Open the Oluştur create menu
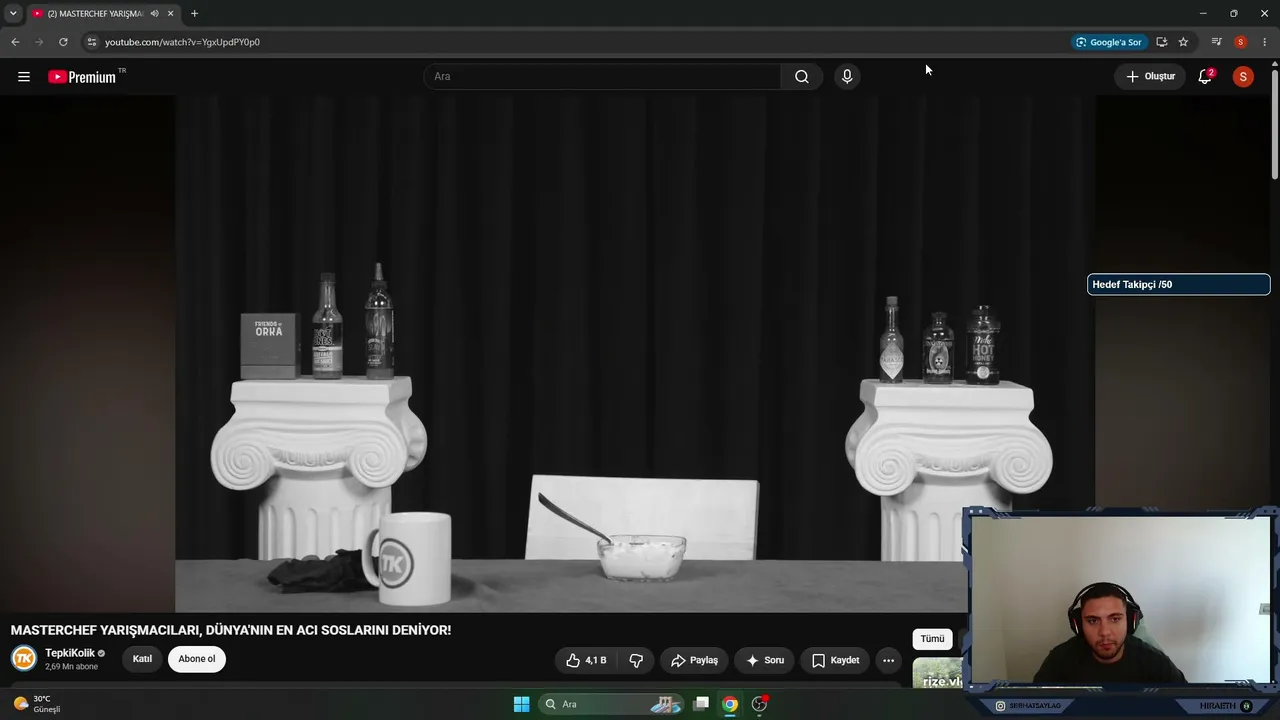Image resolution: width=1280 pixels, height=720 pixels. coord(1150,77)
